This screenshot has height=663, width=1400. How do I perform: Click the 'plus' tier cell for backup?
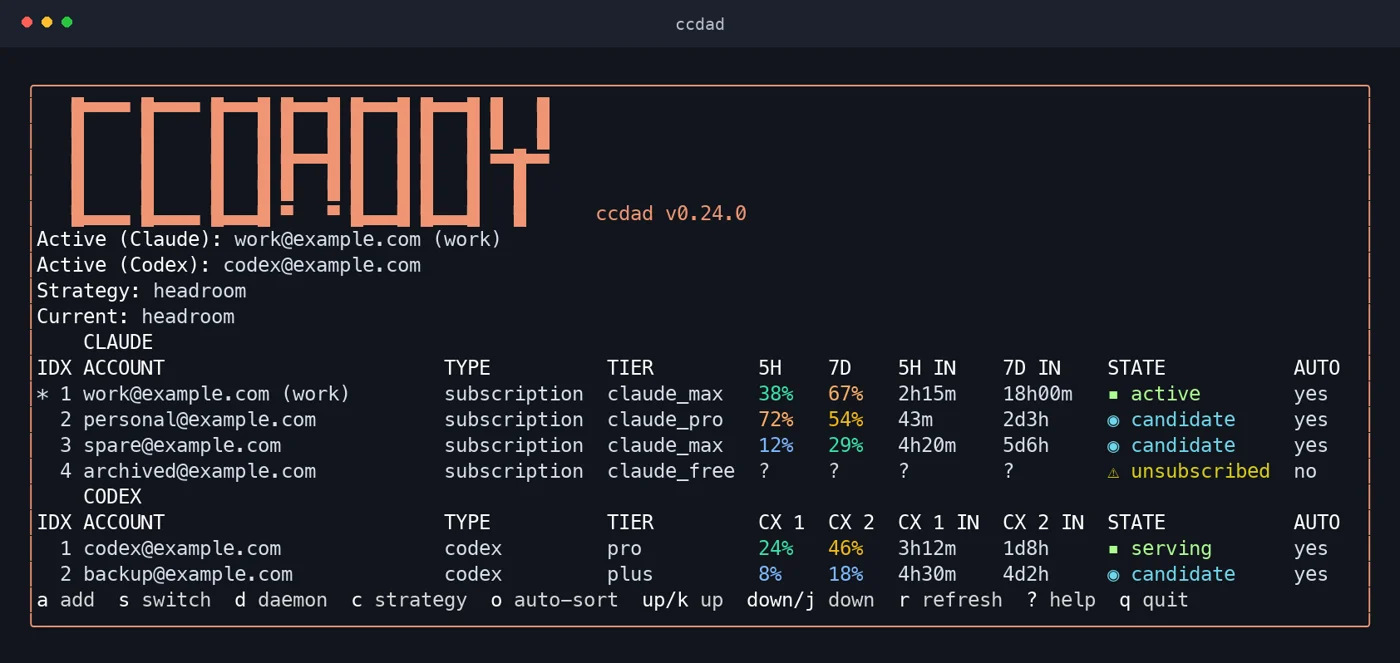[630, 575]
